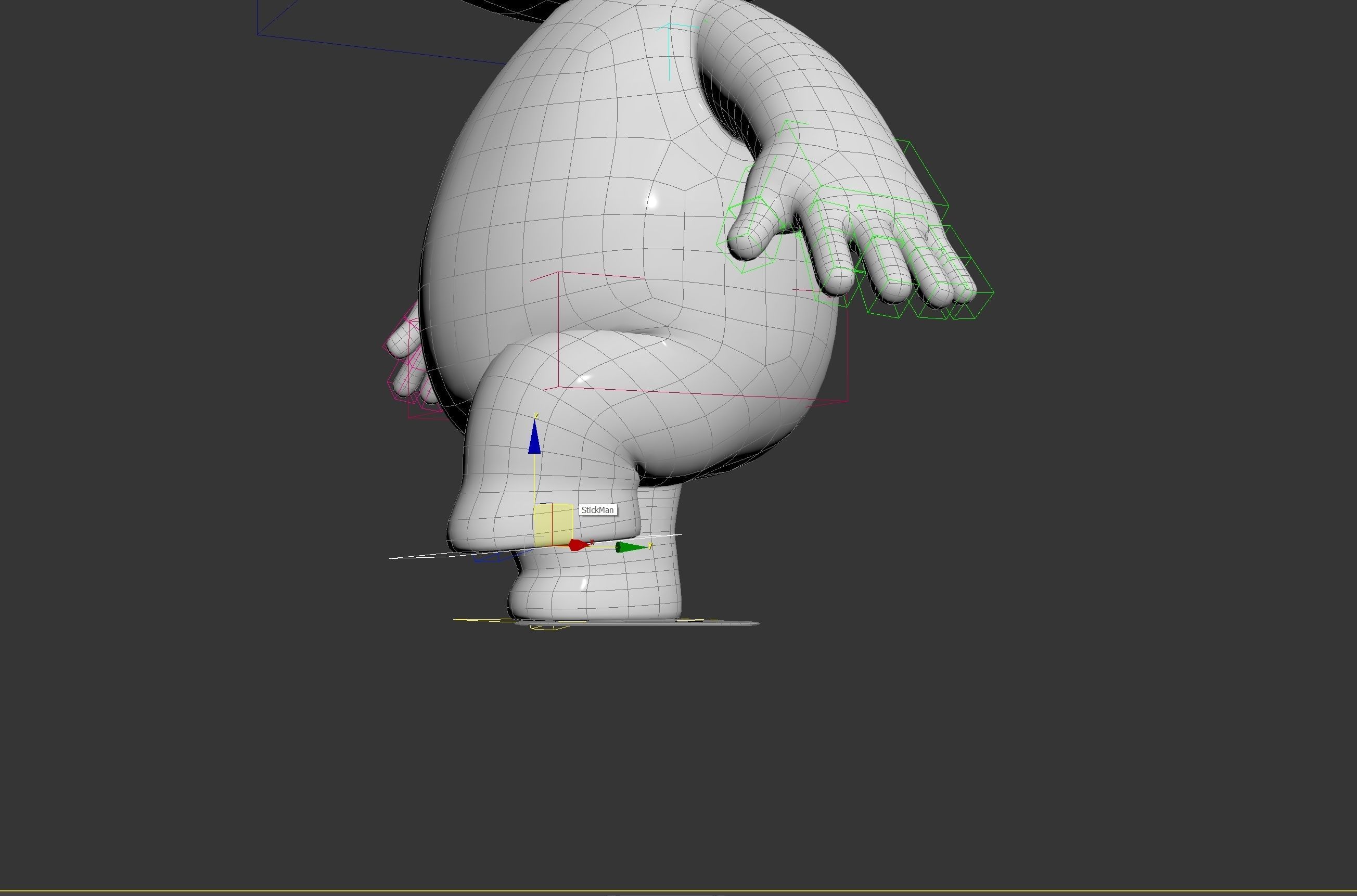
Task: Click the StickMan tooltip label
Action: pyautogui.click(x=598, y=510)
